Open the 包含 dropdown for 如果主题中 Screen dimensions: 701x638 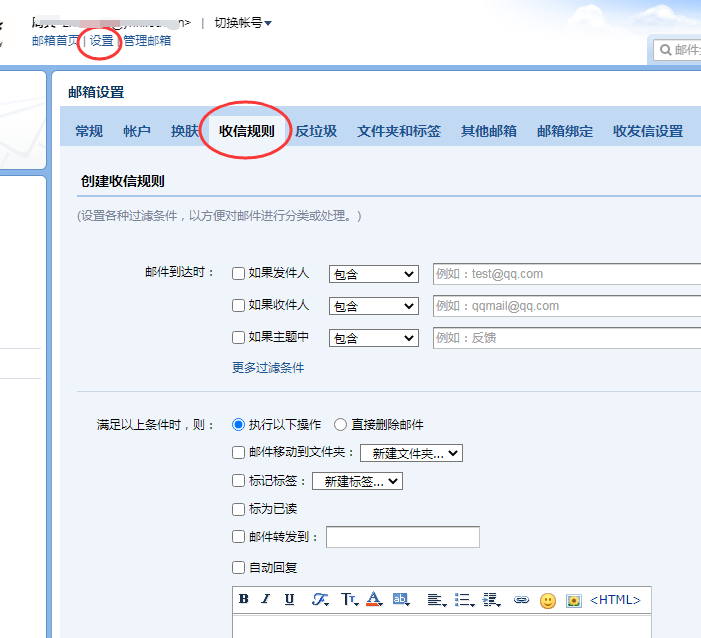coord(373,338)
